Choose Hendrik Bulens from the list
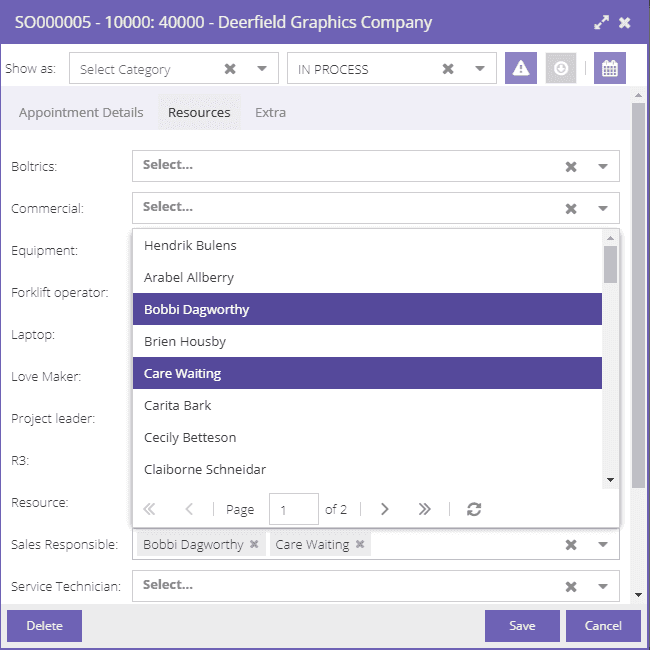Image resolution: width=650 pixels, height=650 pixels. pyautogui.click(x=367, y=245)
